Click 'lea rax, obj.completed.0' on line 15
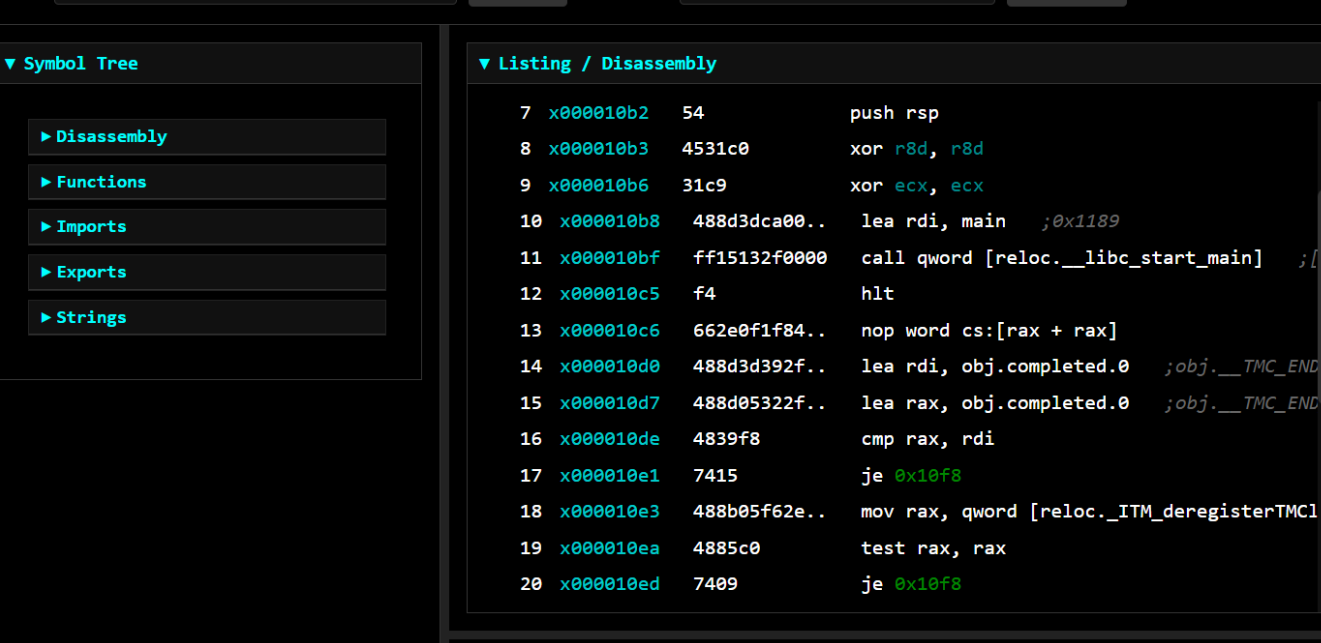Image resolution: width=1321 pixels, height=643 pixels. (x=995, y=403)
